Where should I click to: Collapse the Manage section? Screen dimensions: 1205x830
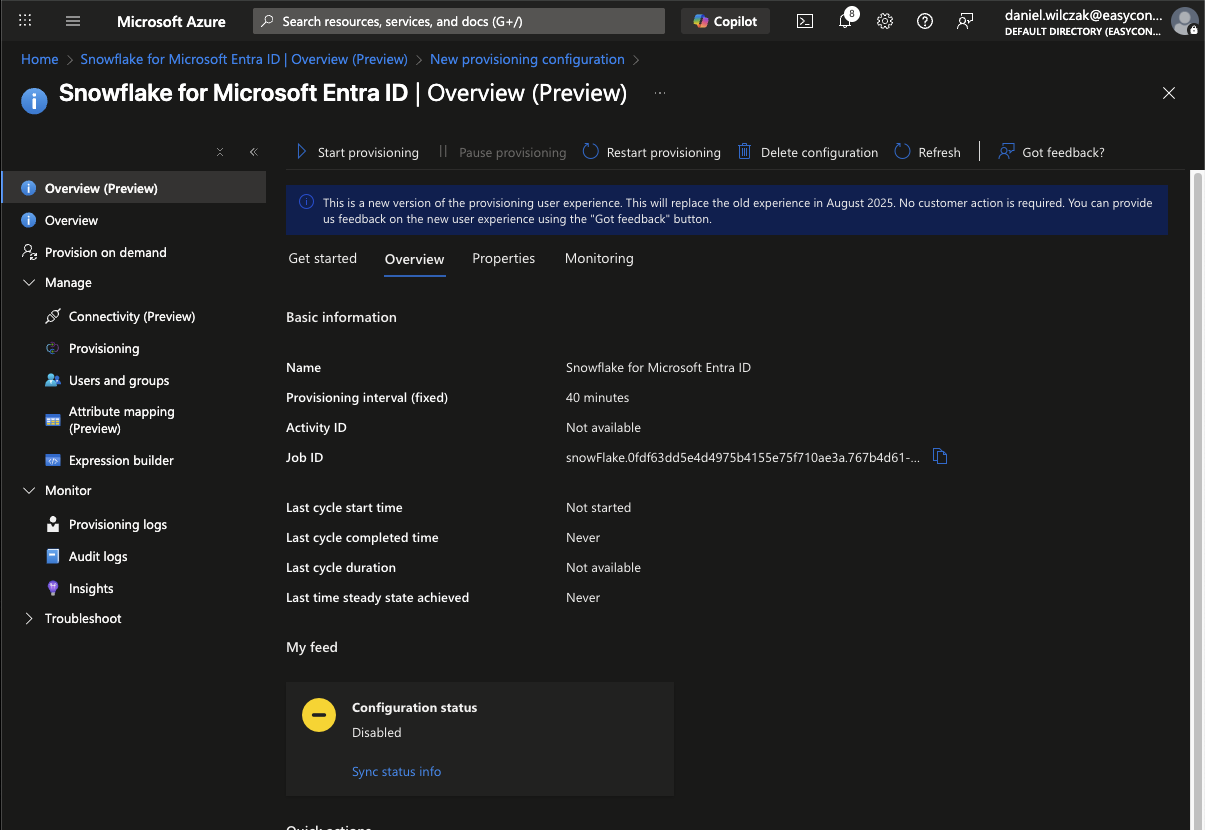pyautogui.click(x=28, y=283)
